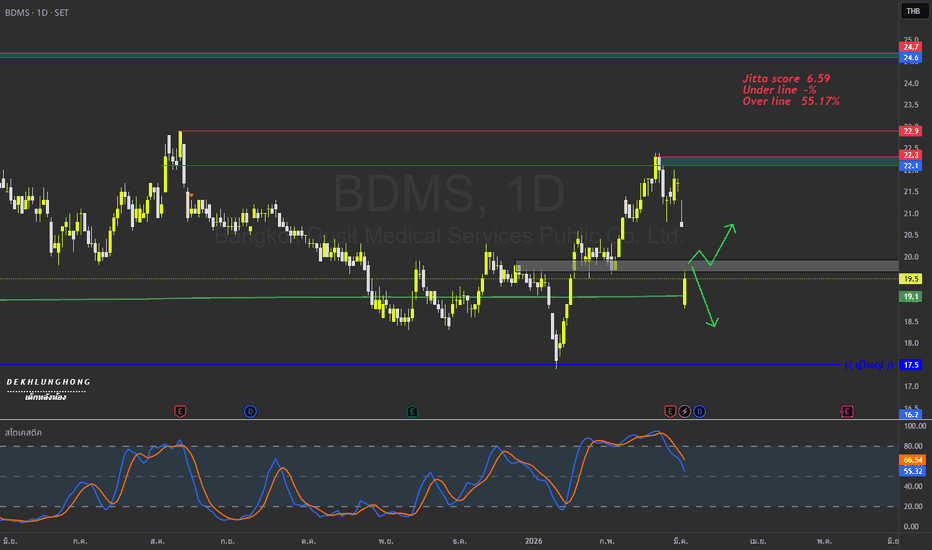Click the 'Jitta score 6.59' text

pos(786,78)
